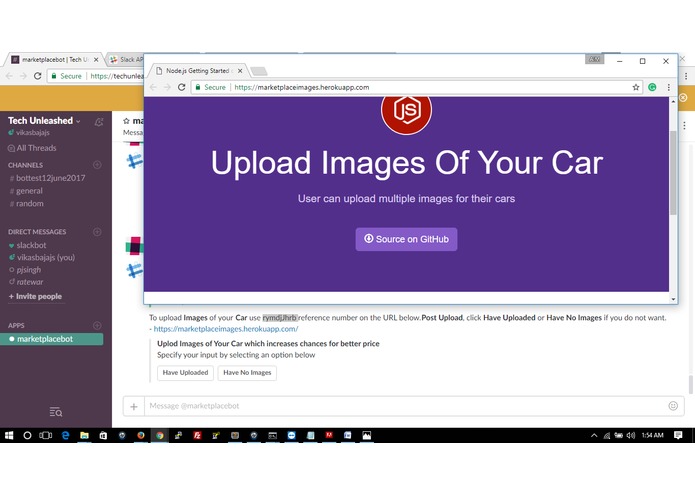The width and height of the screenshot is (695, 494).
Task: Open the TeamViewer taskbar icon
Action: click(x=291, y=436)
